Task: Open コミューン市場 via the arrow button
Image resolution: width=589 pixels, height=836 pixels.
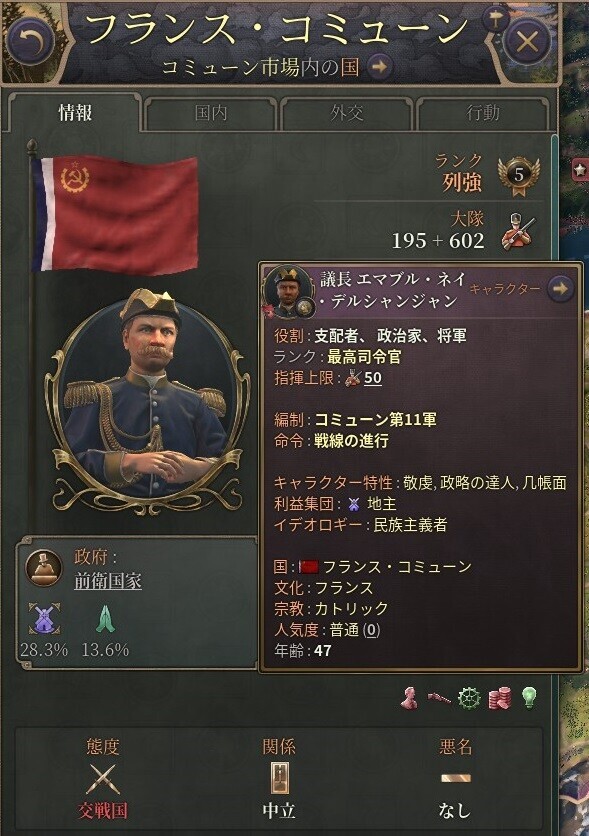Action: [x=379, y=68]
